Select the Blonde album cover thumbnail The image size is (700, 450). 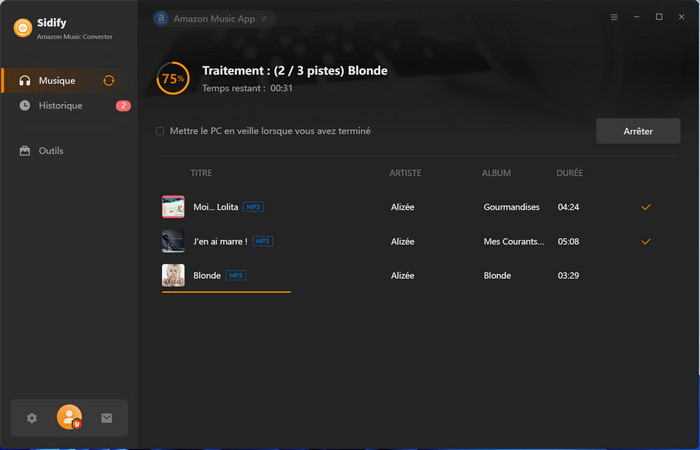coord(173,275)
